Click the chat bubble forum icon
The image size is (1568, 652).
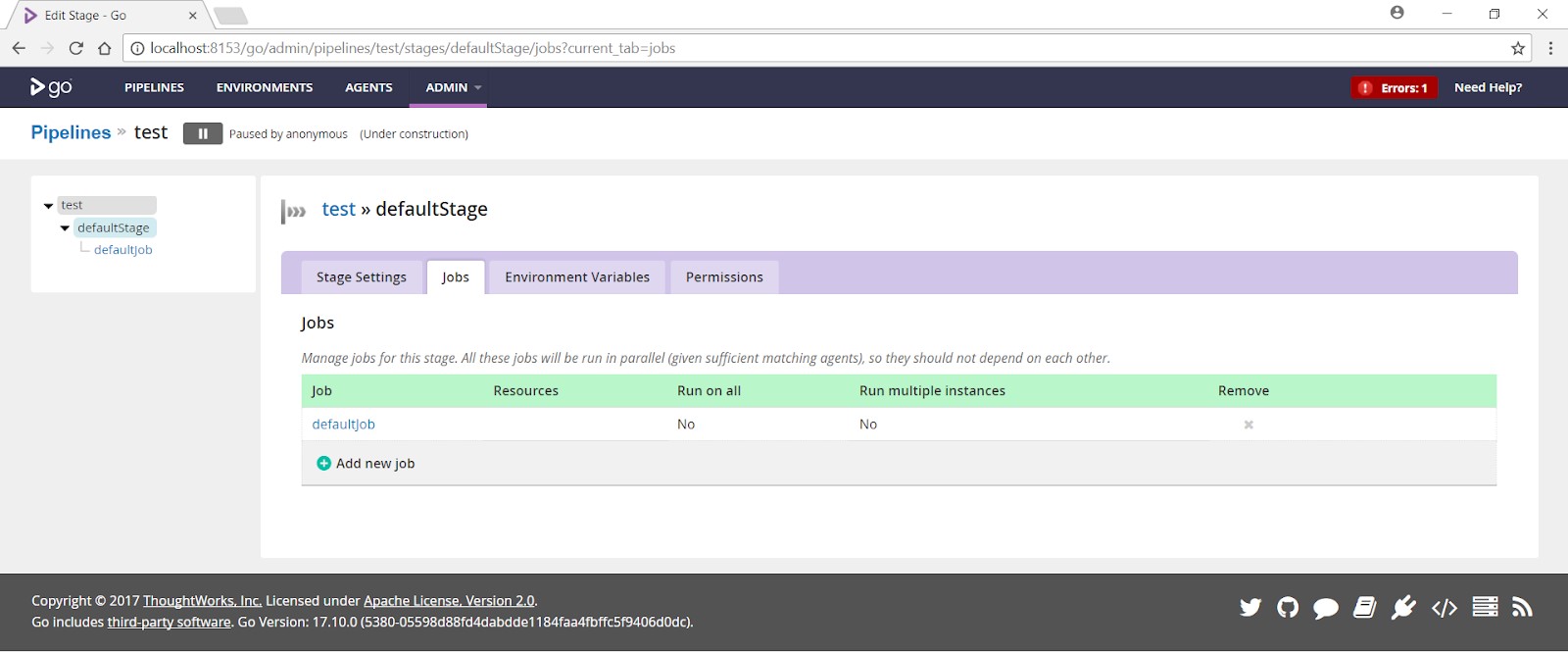tap(1326, 609)
